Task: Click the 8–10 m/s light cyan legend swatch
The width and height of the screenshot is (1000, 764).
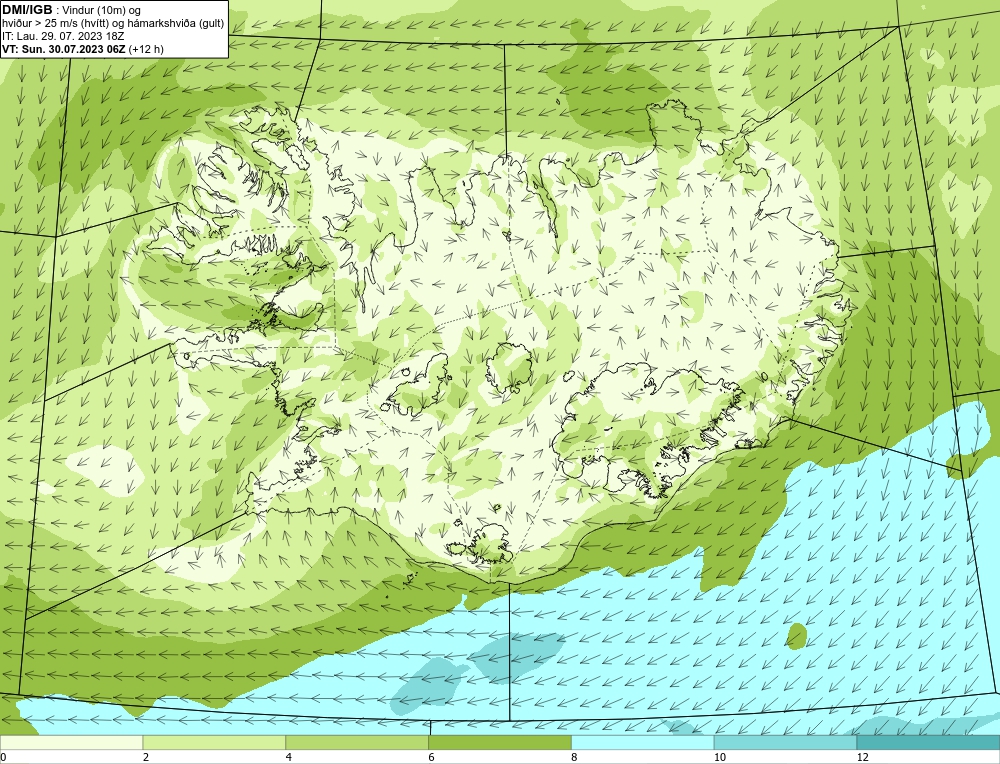Action: click(643, 743)
